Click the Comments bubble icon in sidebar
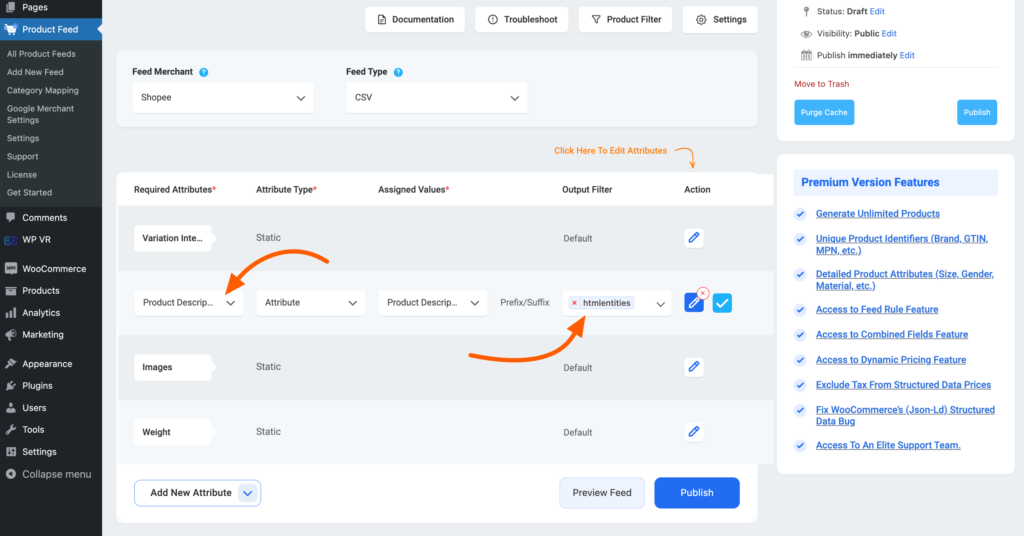 point(10,217)
